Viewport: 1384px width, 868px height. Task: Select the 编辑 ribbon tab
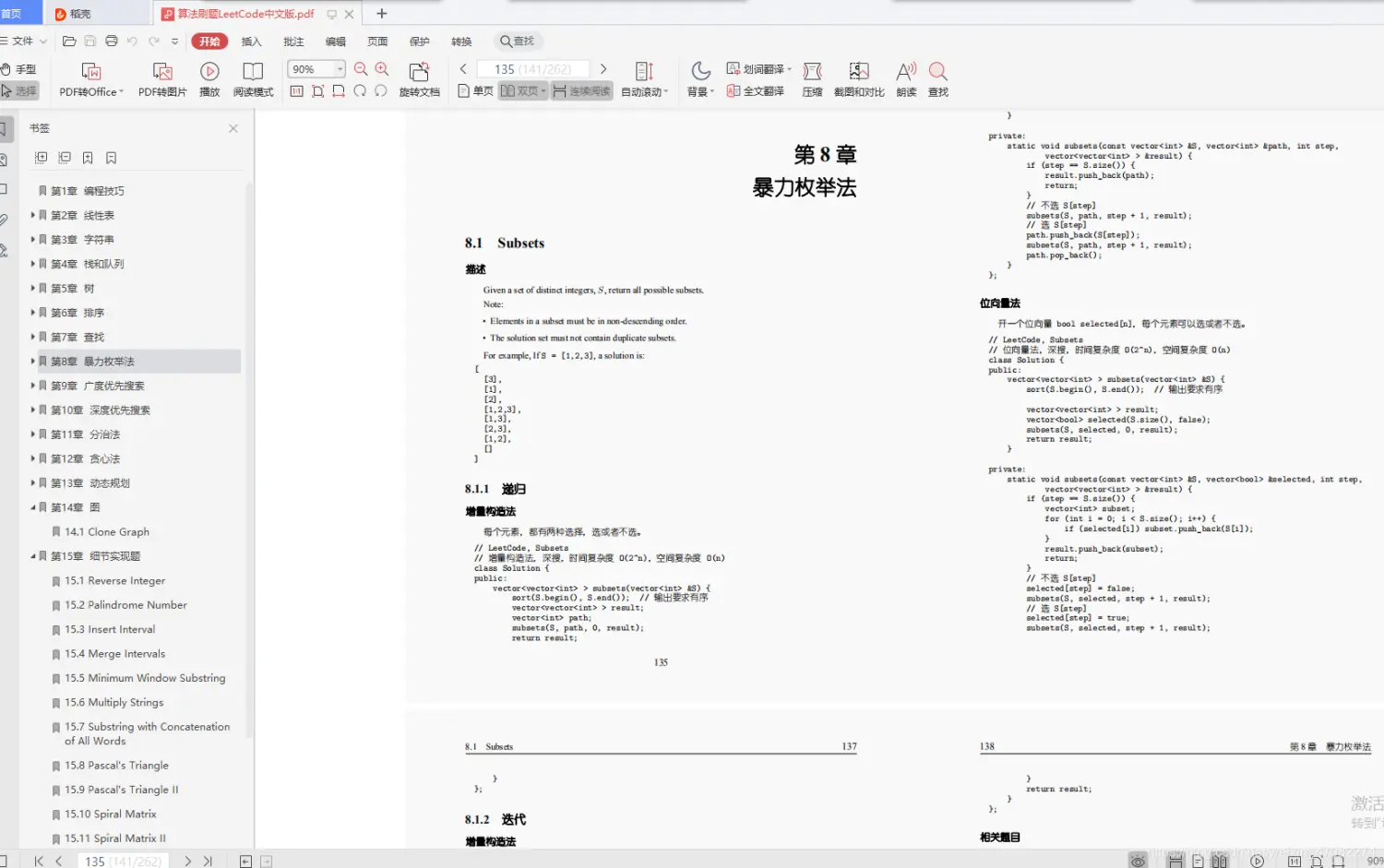pos(336,42)
